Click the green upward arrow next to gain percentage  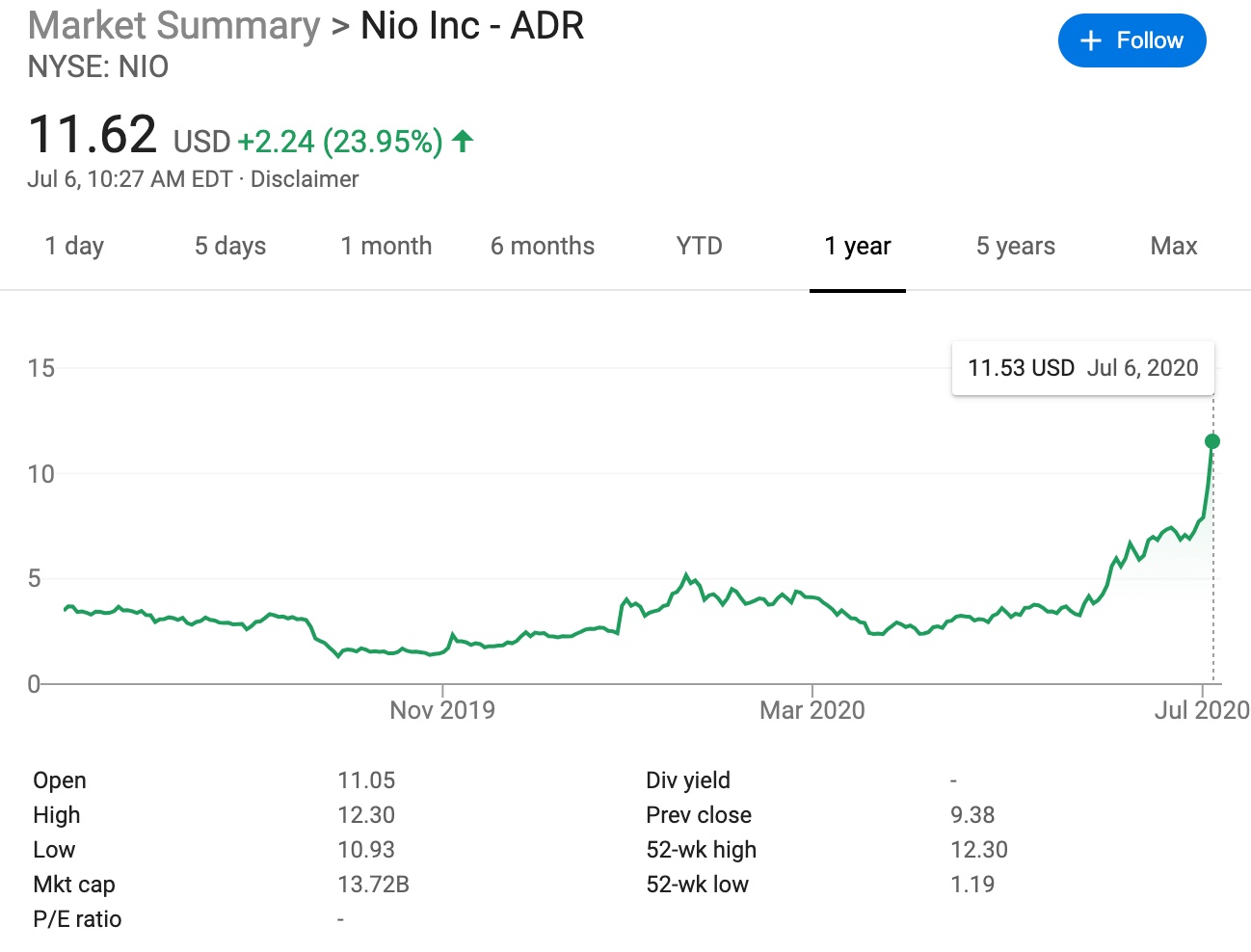click(x=463, y=141)
